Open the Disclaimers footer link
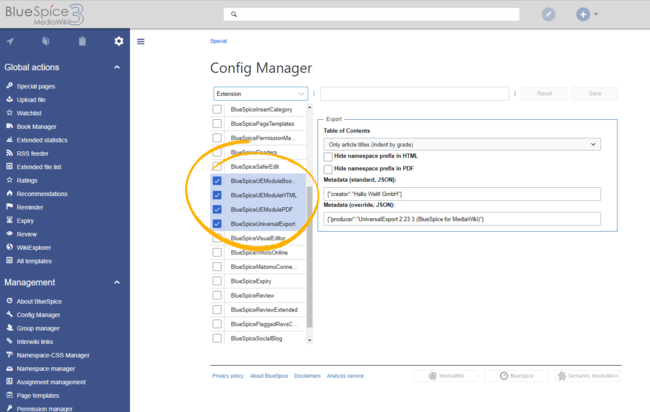 pyautogui.click(x=307, y=376)
